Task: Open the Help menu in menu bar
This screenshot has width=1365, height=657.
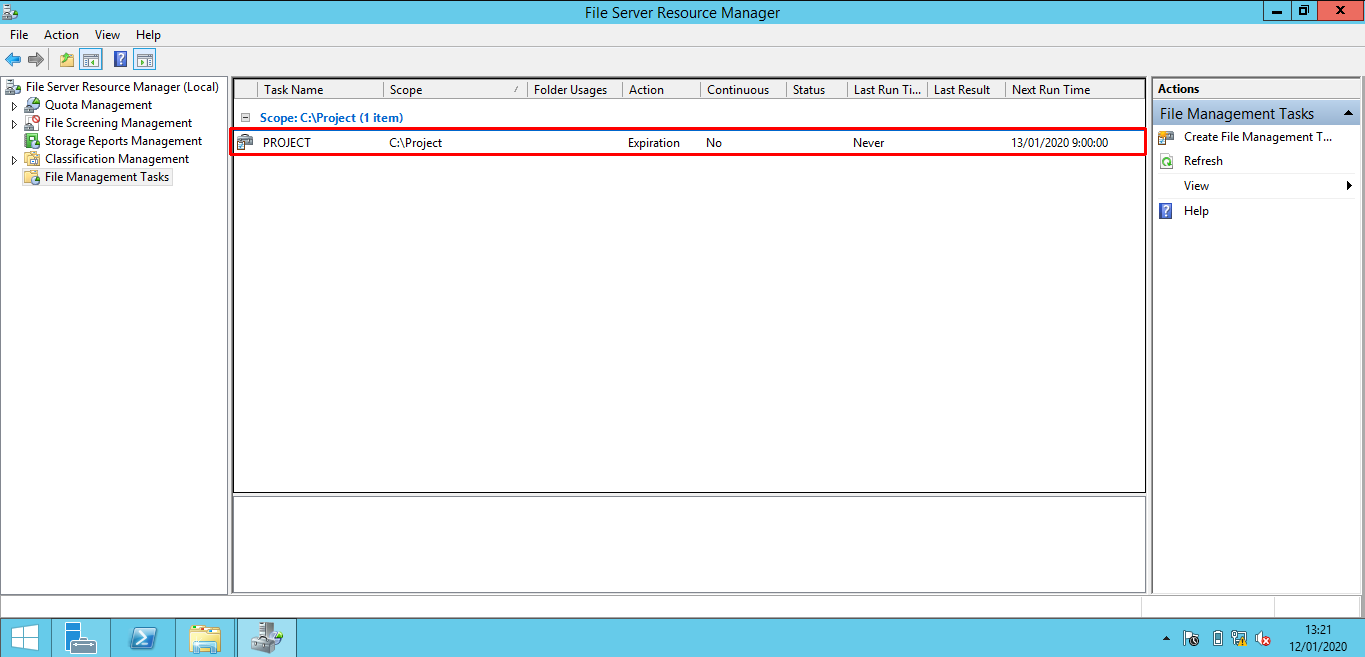Action: pyautogui.click(x=148, y=35)
